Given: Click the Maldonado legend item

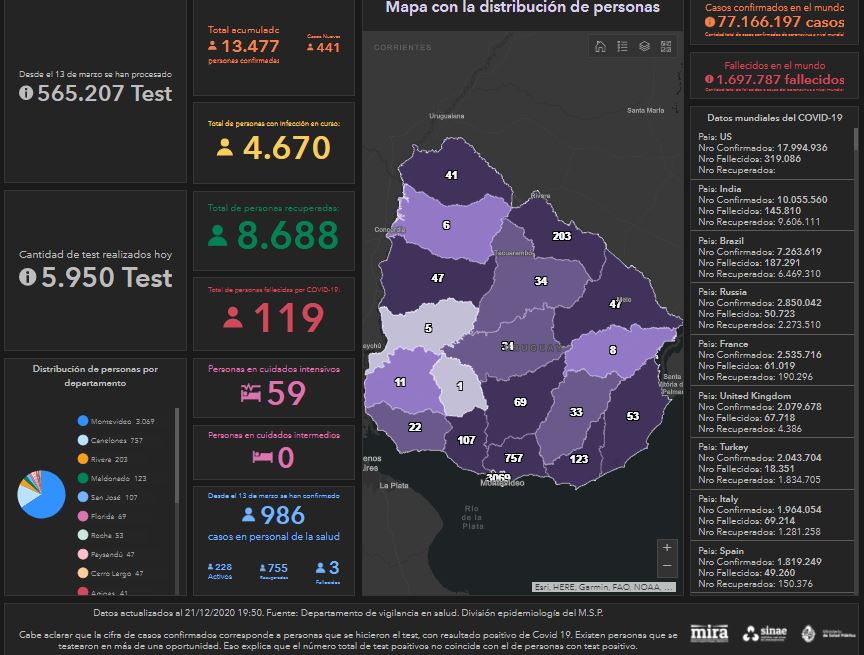Looking at the screenshot, I should pos(112,478).
